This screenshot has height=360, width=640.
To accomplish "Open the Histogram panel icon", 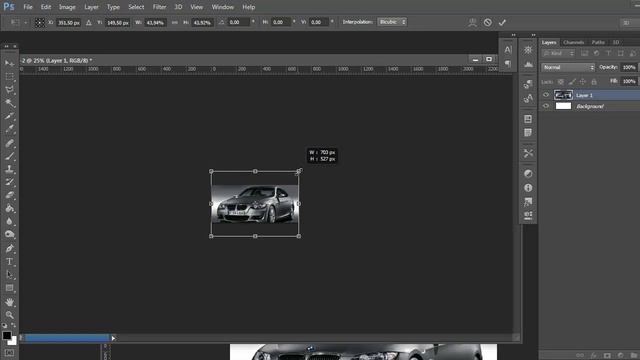I will pyautogui.click(x=528, y=64).
